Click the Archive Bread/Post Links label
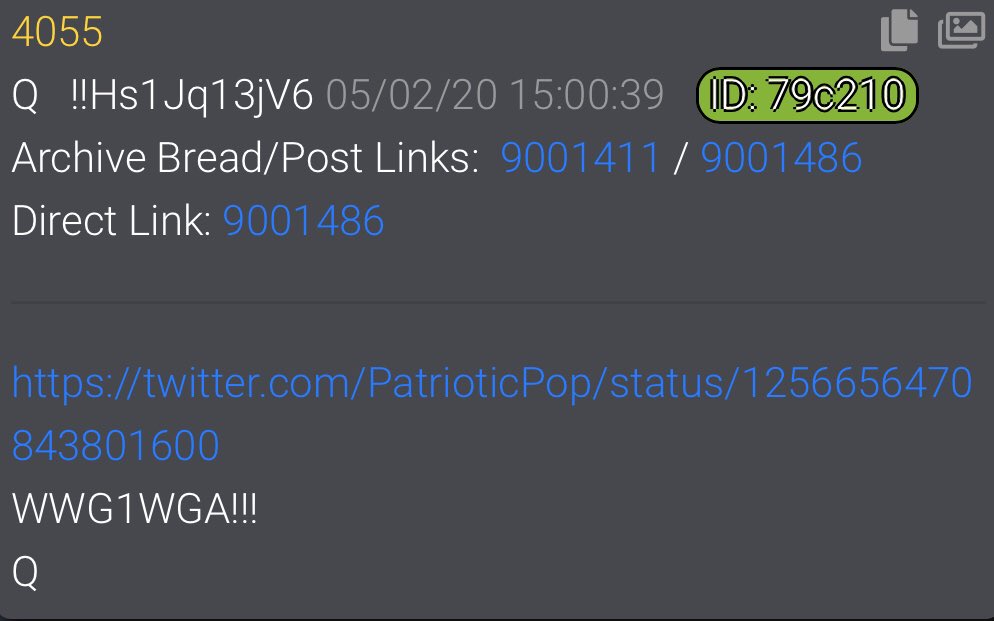 pyautogui.click(x=245, y=157)
